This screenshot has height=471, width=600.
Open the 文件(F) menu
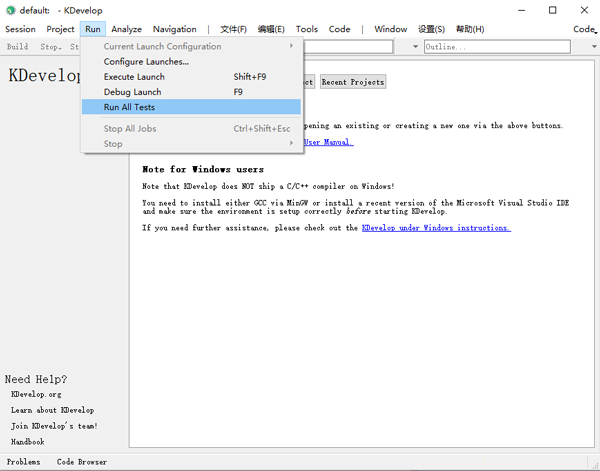click(233, 29)
